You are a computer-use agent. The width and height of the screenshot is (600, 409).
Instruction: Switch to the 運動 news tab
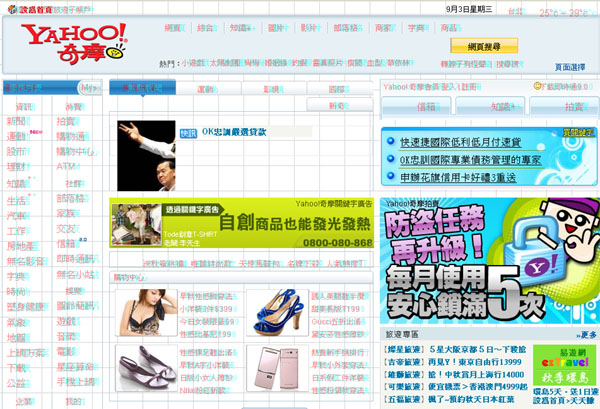pyautogui.click(x=208, y=89)
